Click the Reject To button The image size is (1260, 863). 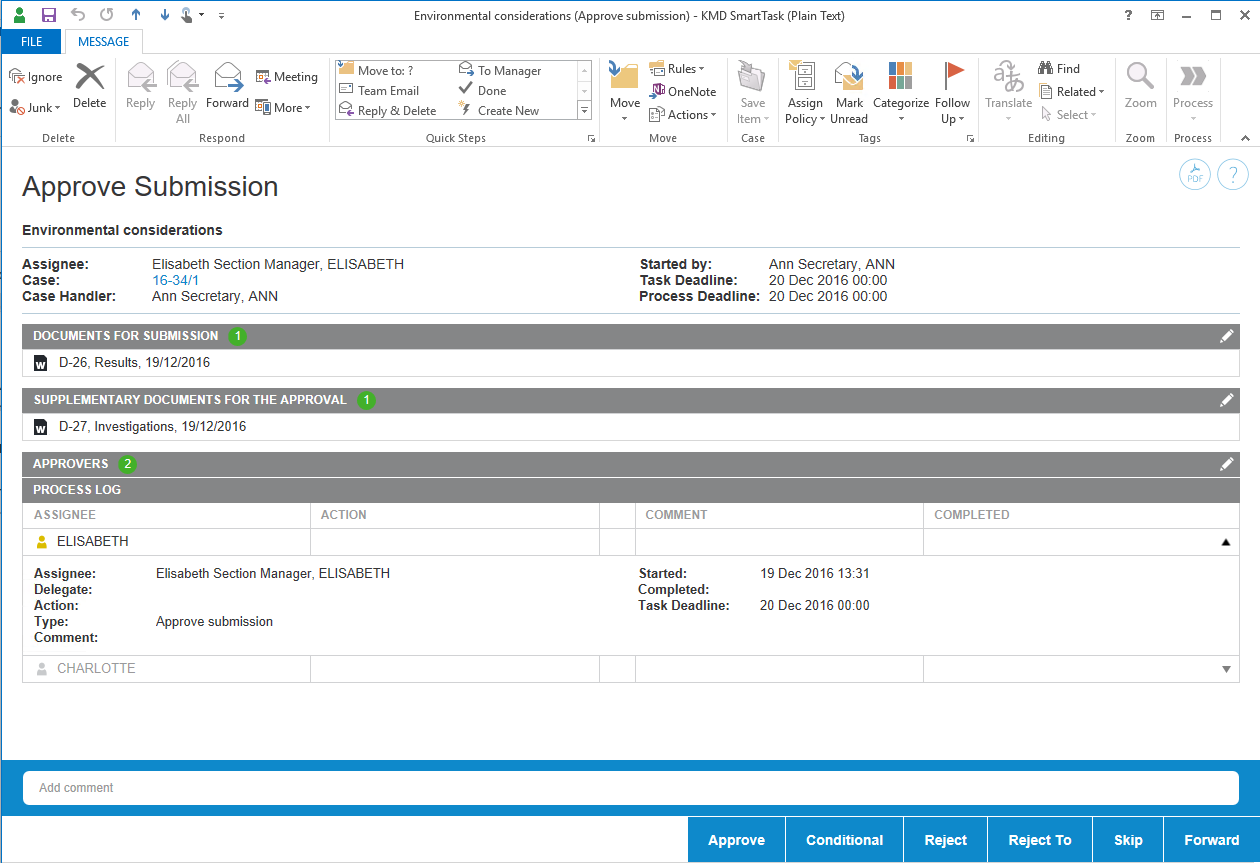[1039, 840]
